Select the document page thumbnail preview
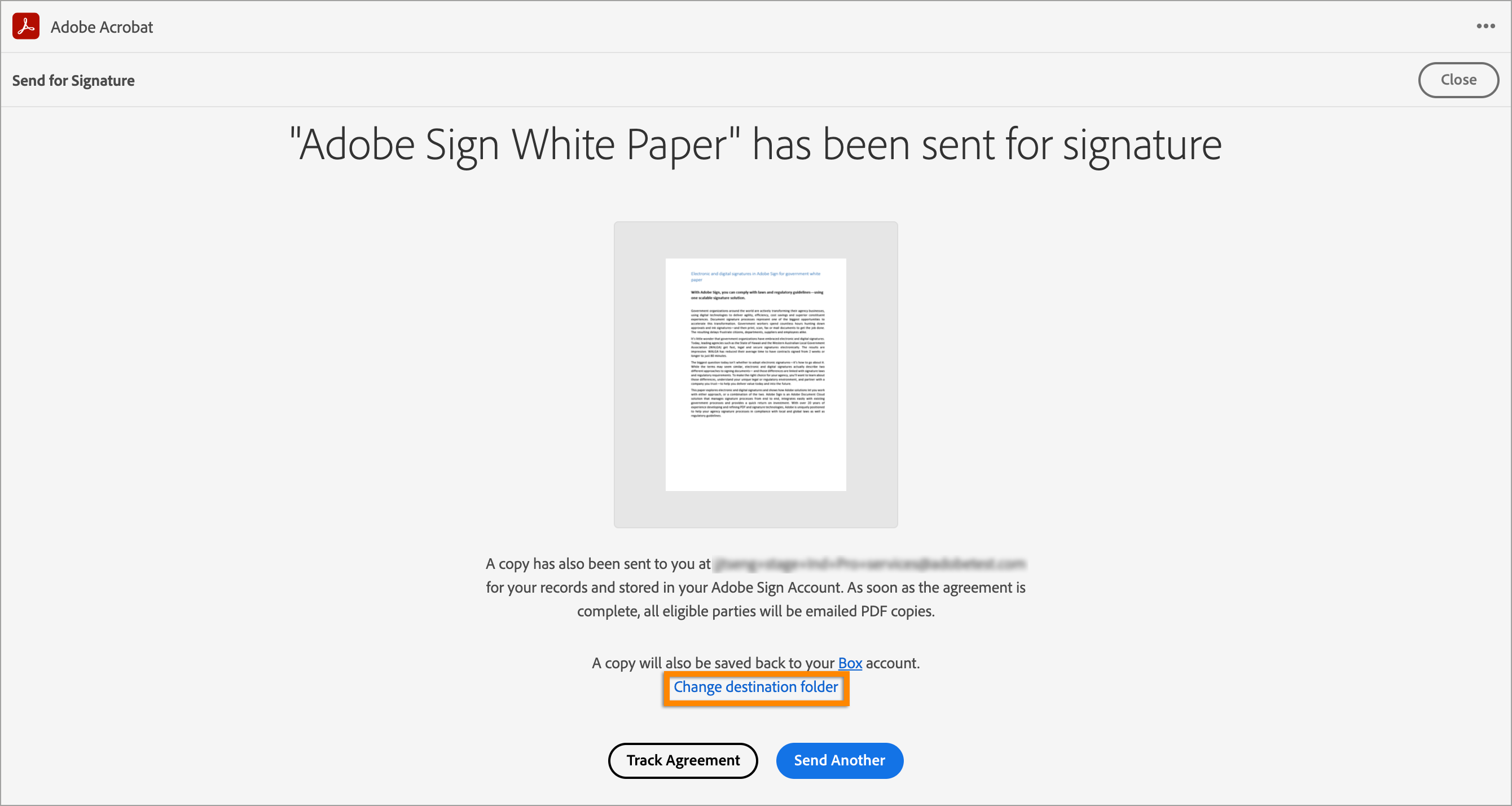The image size is (1512, 806). (755, 374)
